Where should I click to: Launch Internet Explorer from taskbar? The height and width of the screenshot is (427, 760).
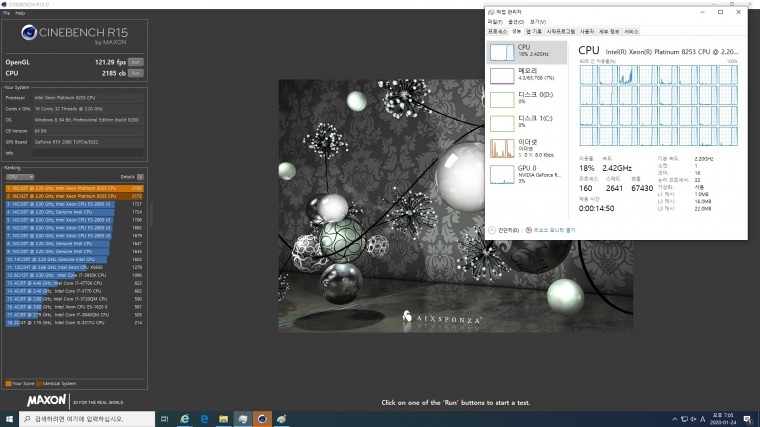coord(185,419)
